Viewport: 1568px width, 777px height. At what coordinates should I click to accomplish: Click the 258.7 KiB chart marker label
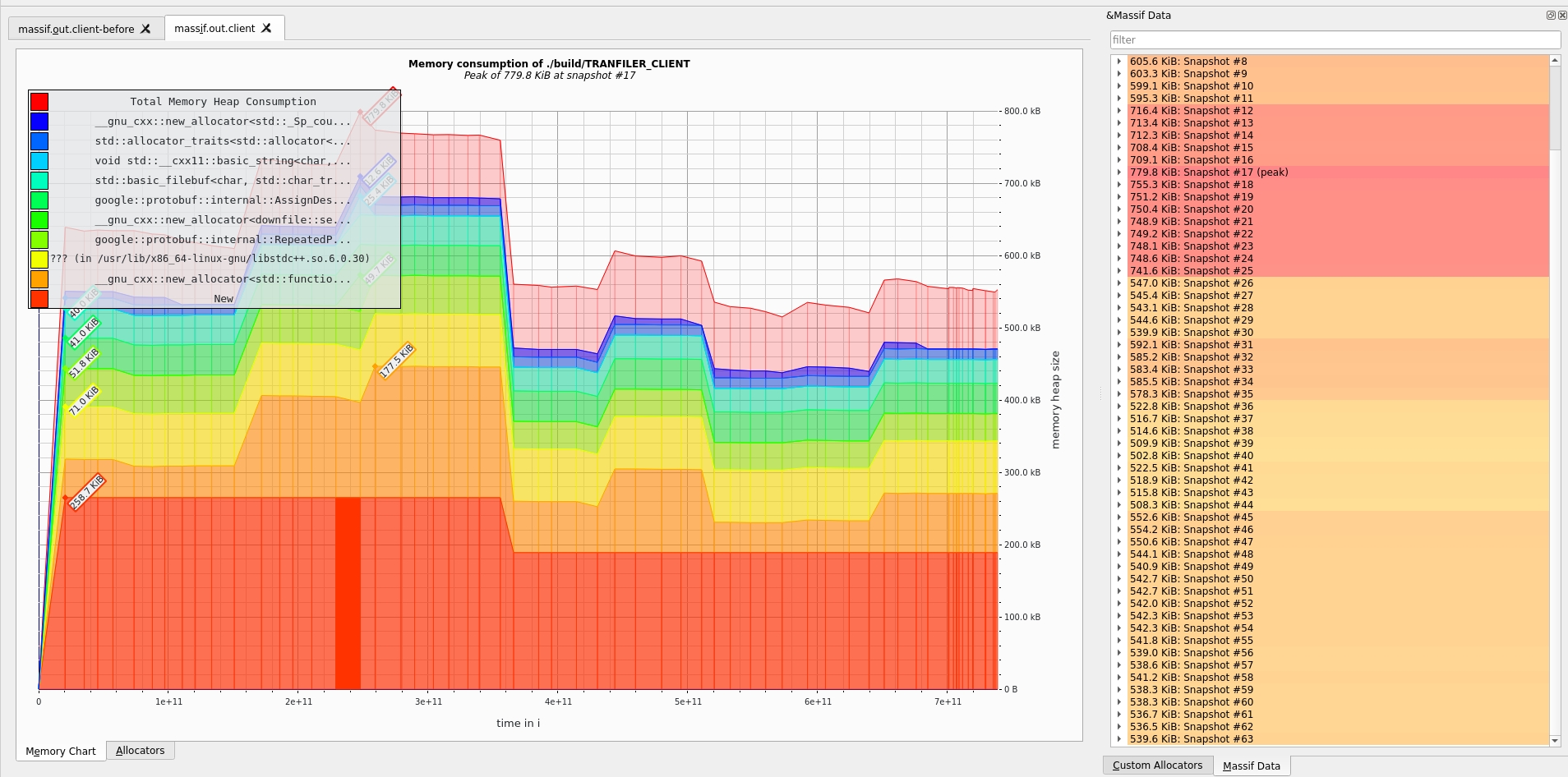(x=87, y=492)
